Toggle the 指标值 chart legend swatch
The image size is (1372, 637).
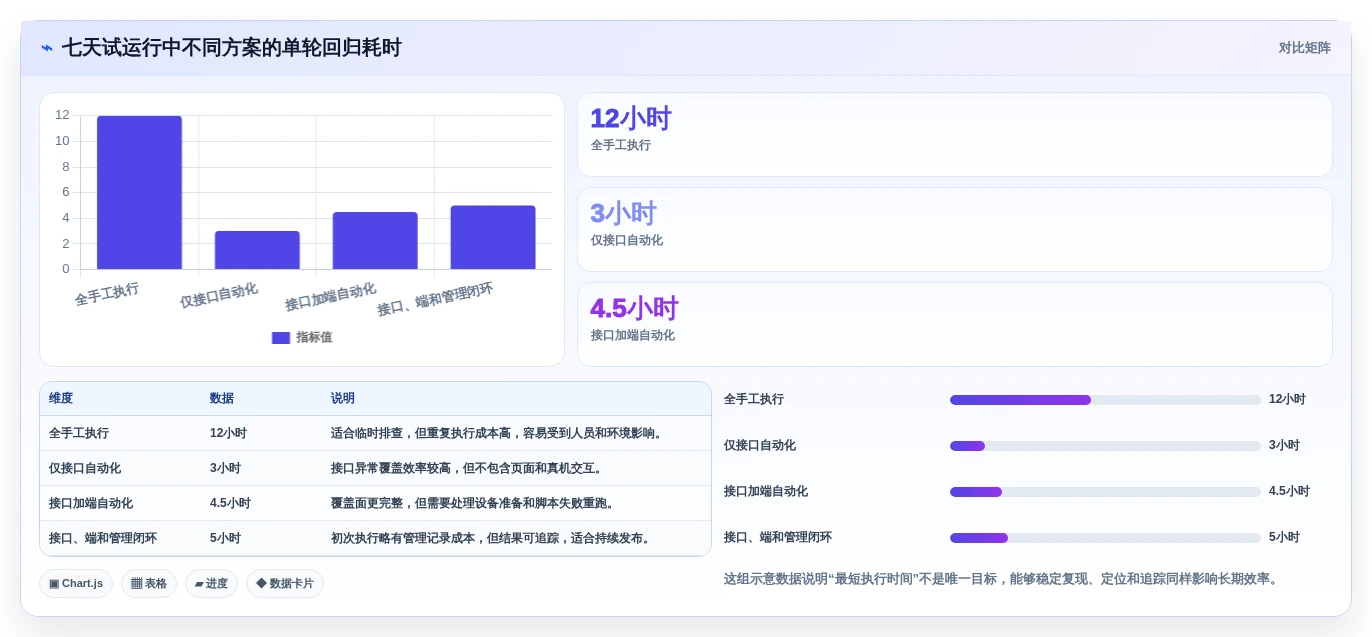[281, 338]
